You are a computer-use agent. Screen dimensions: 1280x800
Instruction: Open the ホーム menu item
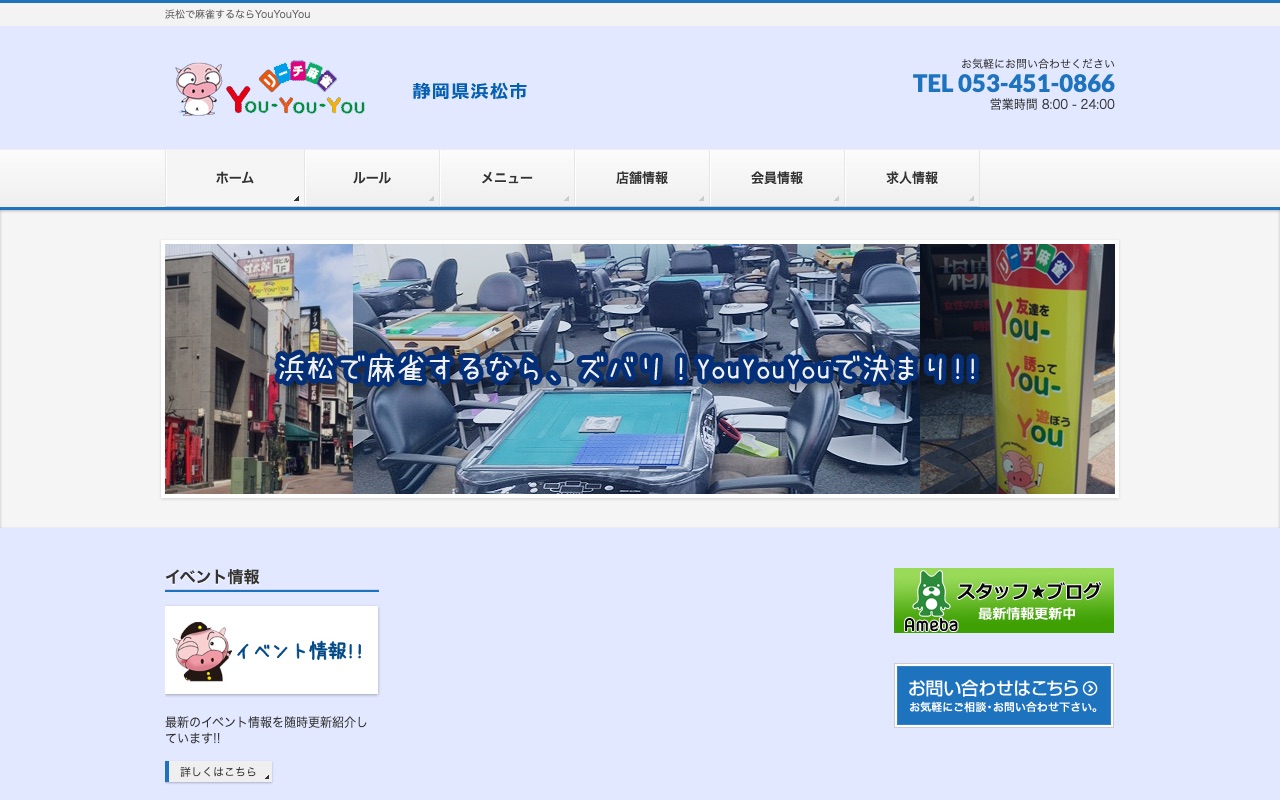coord(234,178)
